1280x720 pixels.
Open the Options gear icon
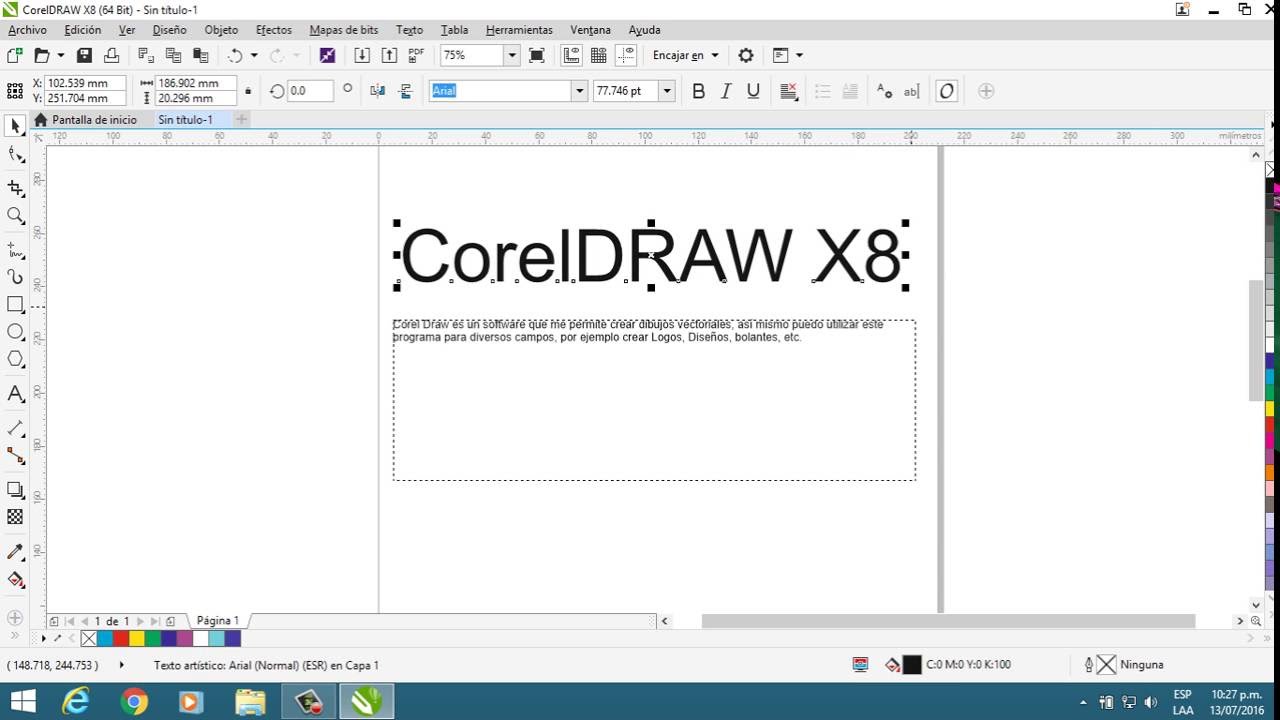[745, 55]
